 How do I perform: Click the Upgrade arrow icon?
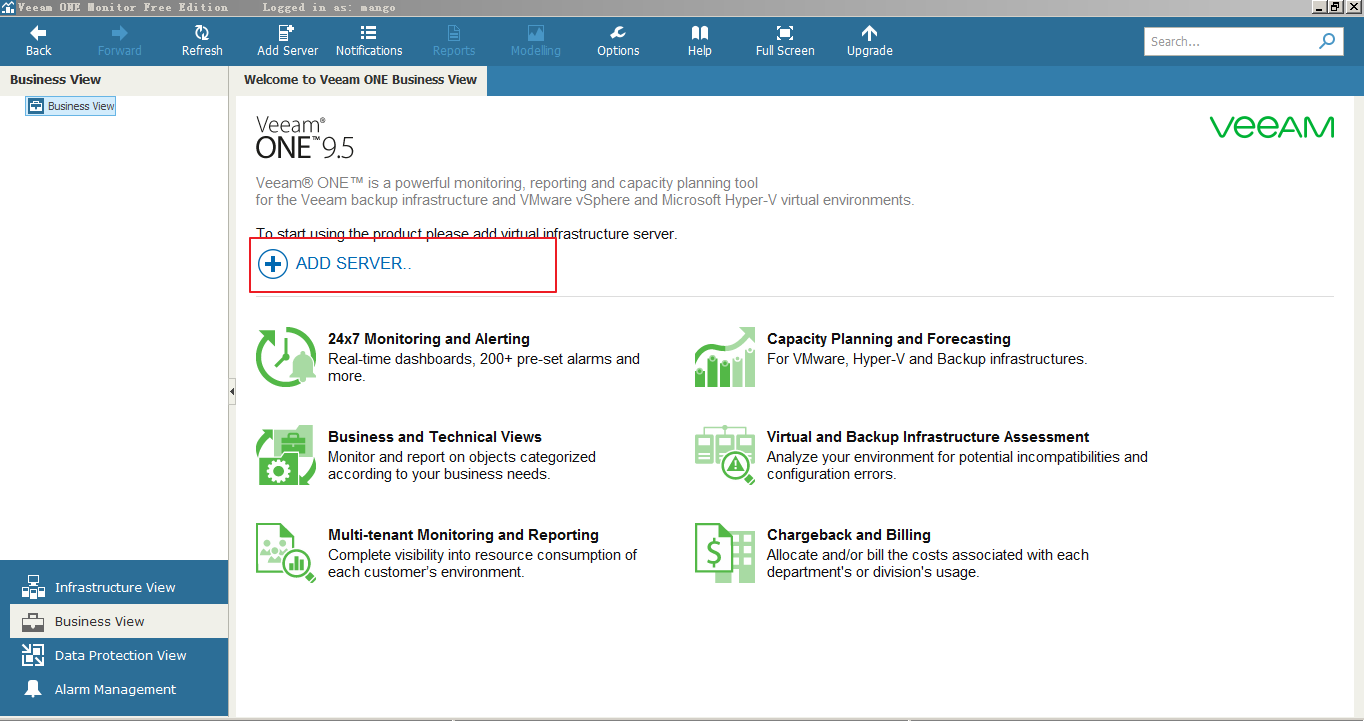(869, 33)
